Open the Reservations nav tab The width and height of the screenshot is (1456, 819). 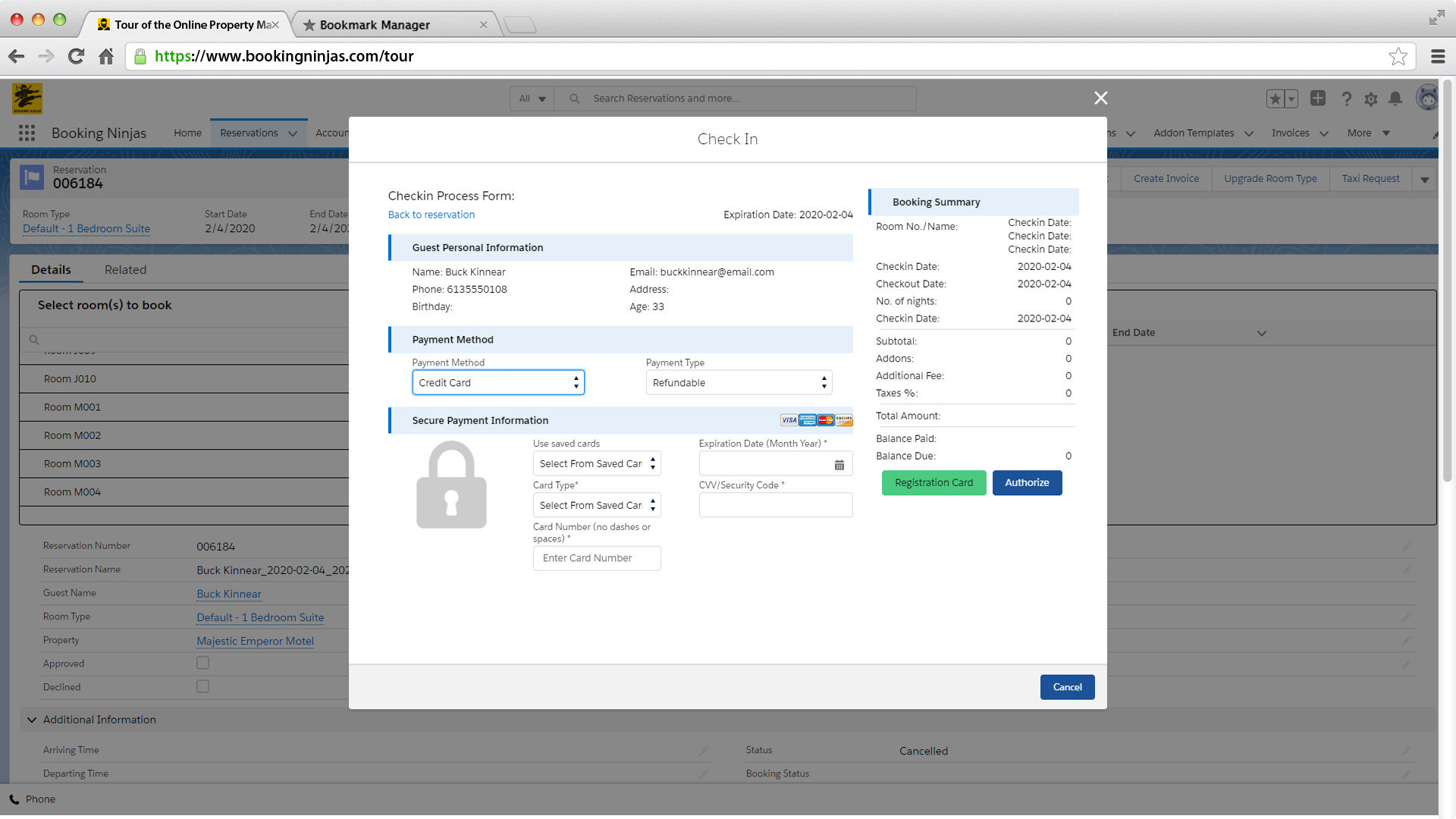click(249, 133)
